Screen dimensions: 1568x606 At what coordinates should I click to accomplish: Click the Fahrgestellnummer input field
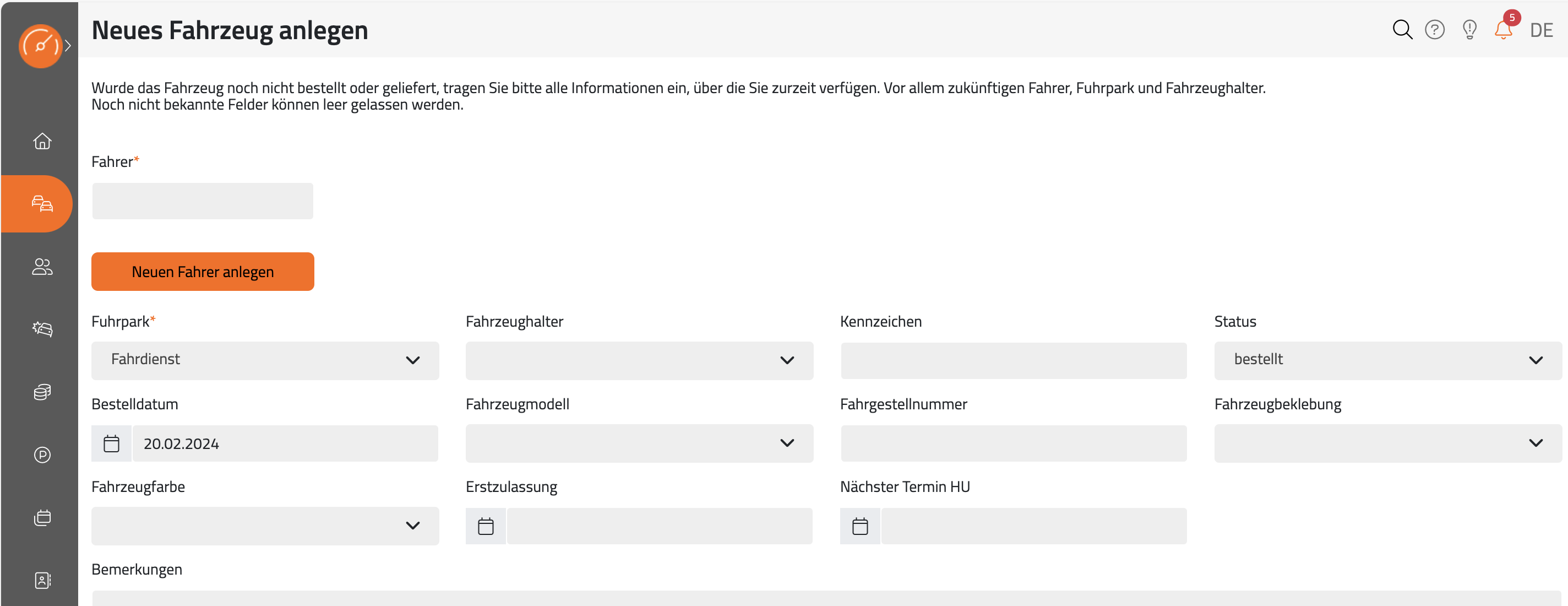coord(1014,443)
